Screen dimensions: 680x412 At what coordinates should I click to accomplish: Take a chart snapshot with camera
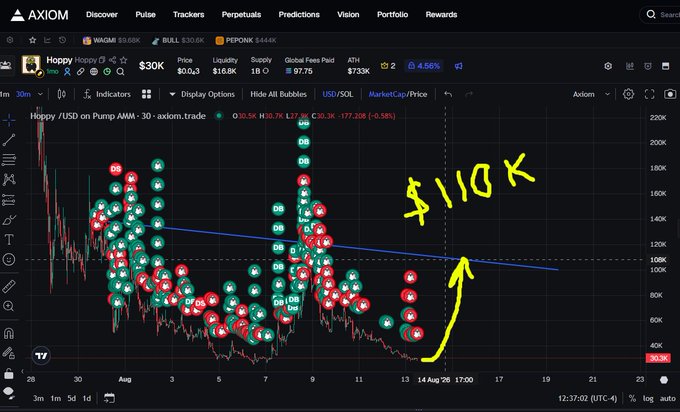point(670,94)
